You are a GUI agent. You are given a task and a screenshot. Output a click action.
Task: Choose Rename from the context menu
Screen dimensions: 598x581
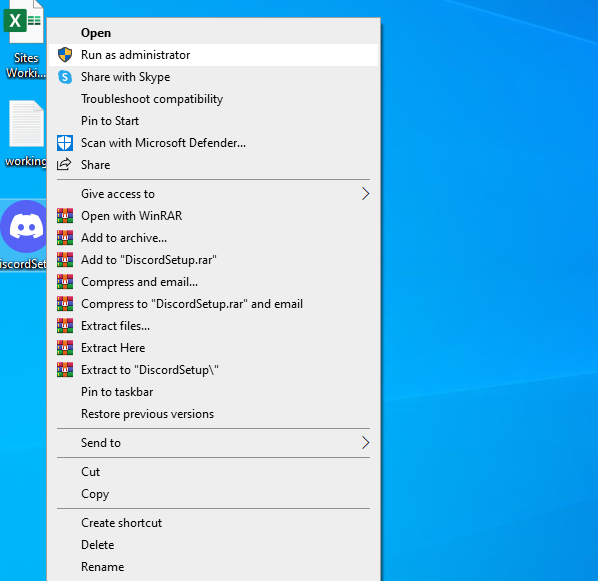coord(214,567)
